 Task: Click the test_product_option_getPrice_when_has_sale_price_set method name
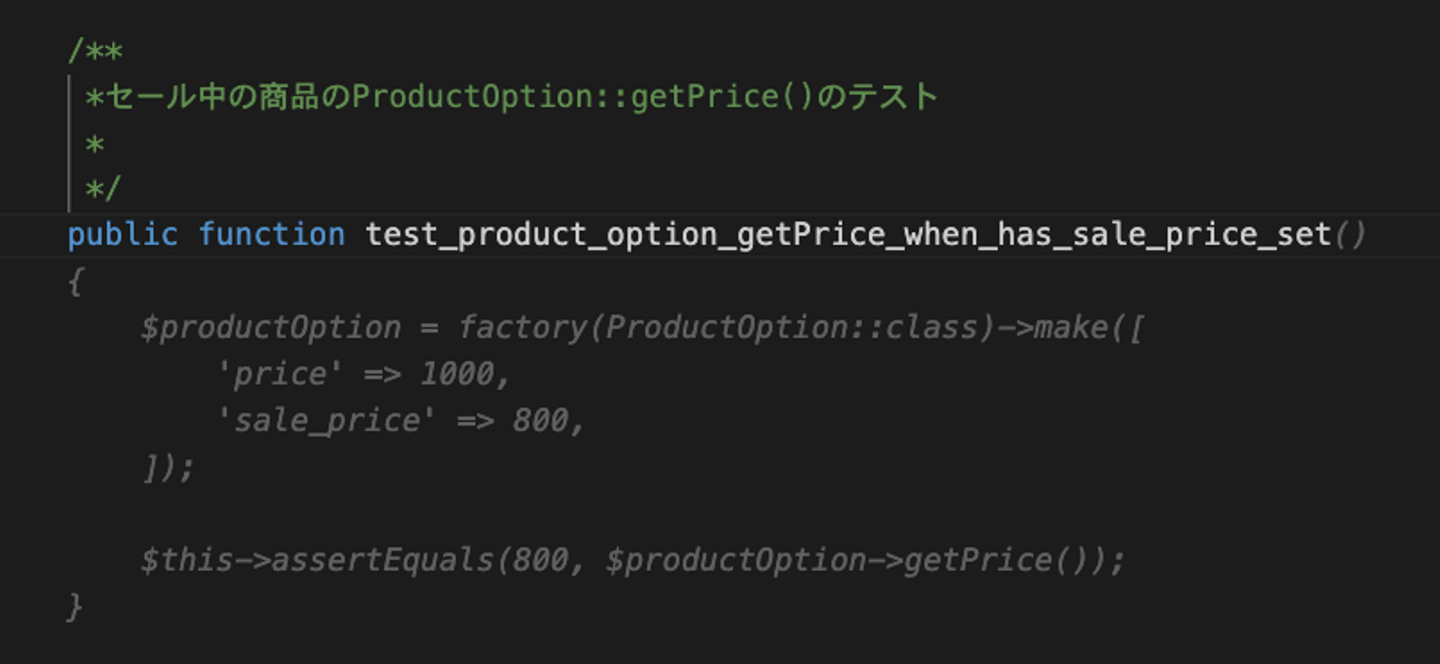[x=848, y=235]
